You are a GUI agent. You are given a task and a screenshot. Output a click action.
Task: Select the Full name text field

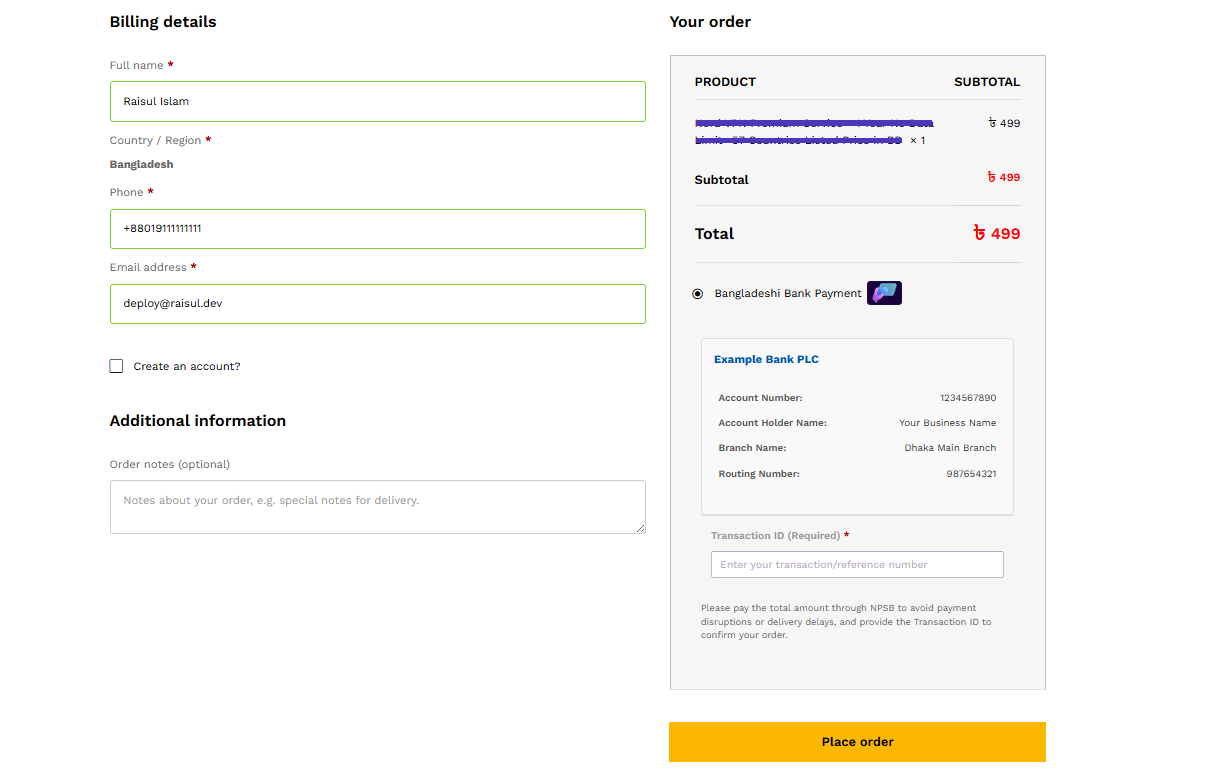[377, 101]
